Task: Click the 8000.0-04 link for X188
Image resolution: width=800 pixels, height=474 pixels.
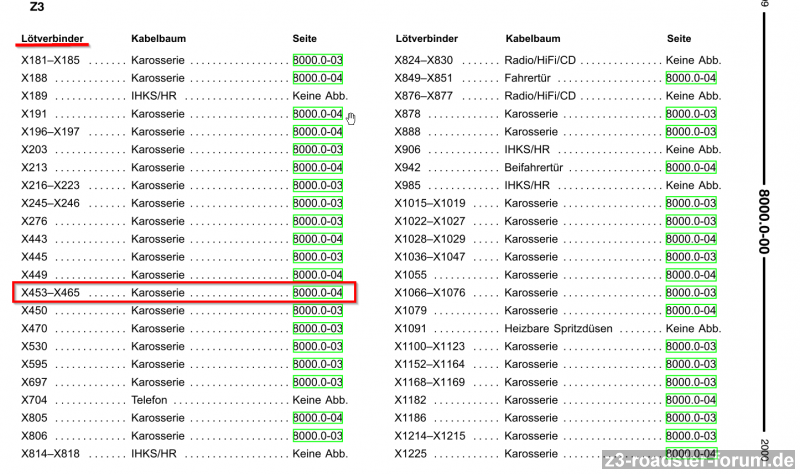Action: coord(318,78)
